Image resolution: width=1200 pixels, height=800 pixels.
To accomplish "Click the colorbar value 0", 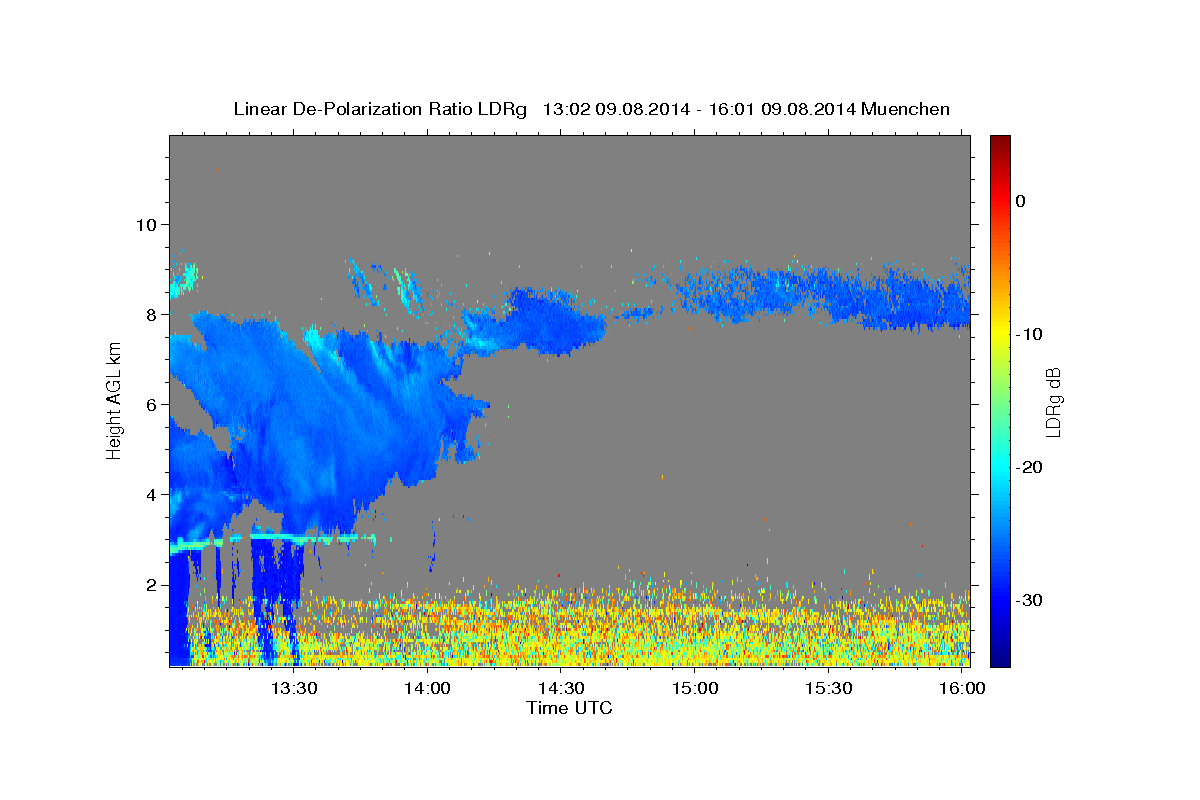I will 1020,201.
